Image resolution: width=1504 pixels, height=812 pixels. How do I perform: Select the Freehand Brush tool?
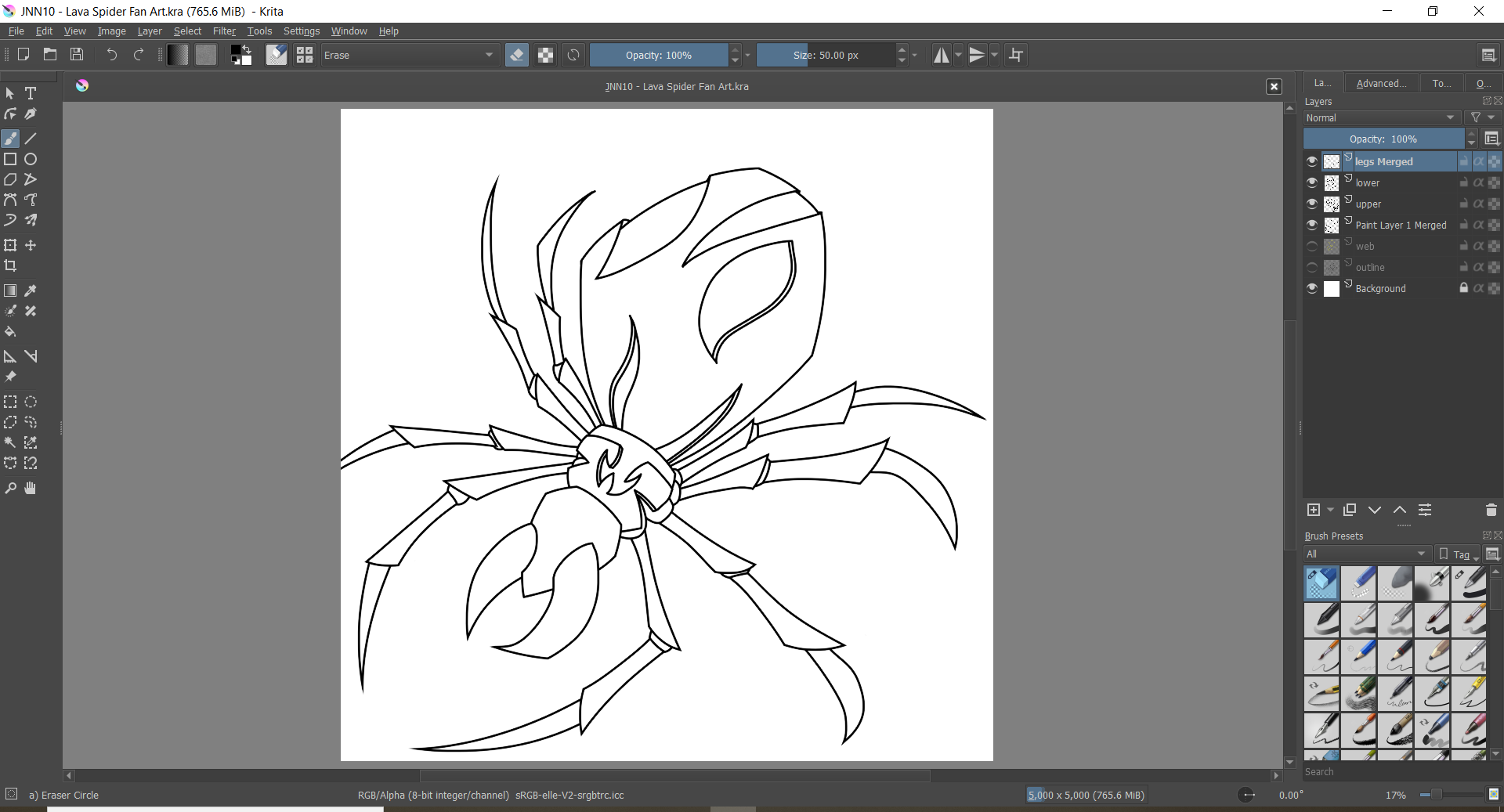(10, 139)
